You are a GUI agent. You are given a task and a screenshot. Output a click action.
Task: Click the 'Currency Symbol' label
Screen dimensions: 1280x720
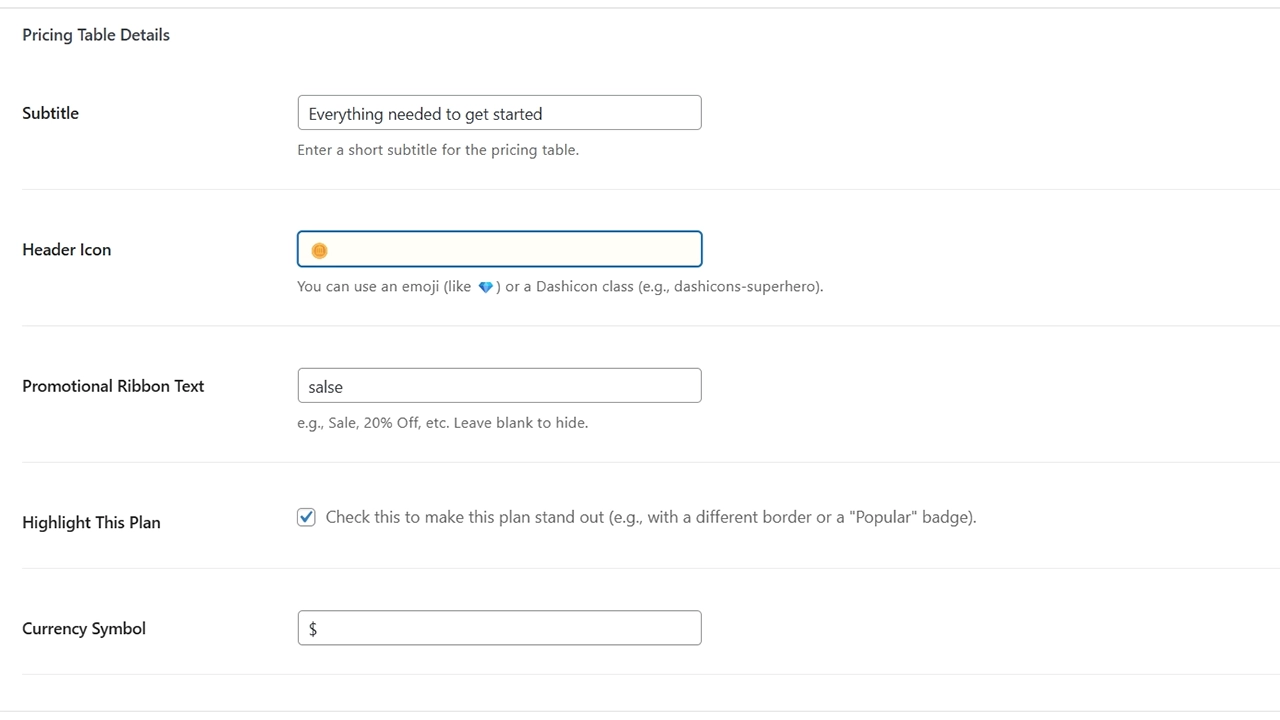pos(84,628)
